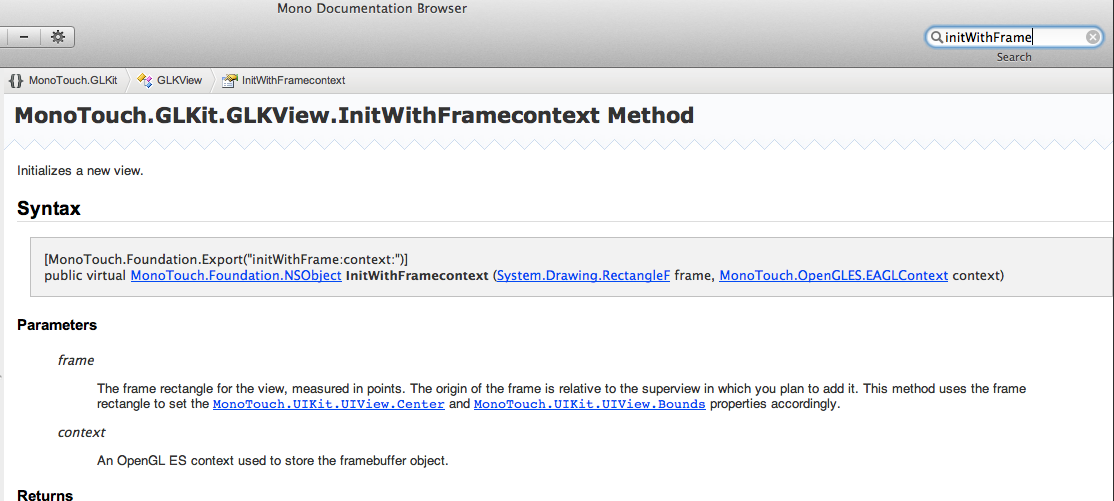Follow MonoTouch.UIKit.UIView.Center link
Screen dimensions: 1114x501
[329, 404]
